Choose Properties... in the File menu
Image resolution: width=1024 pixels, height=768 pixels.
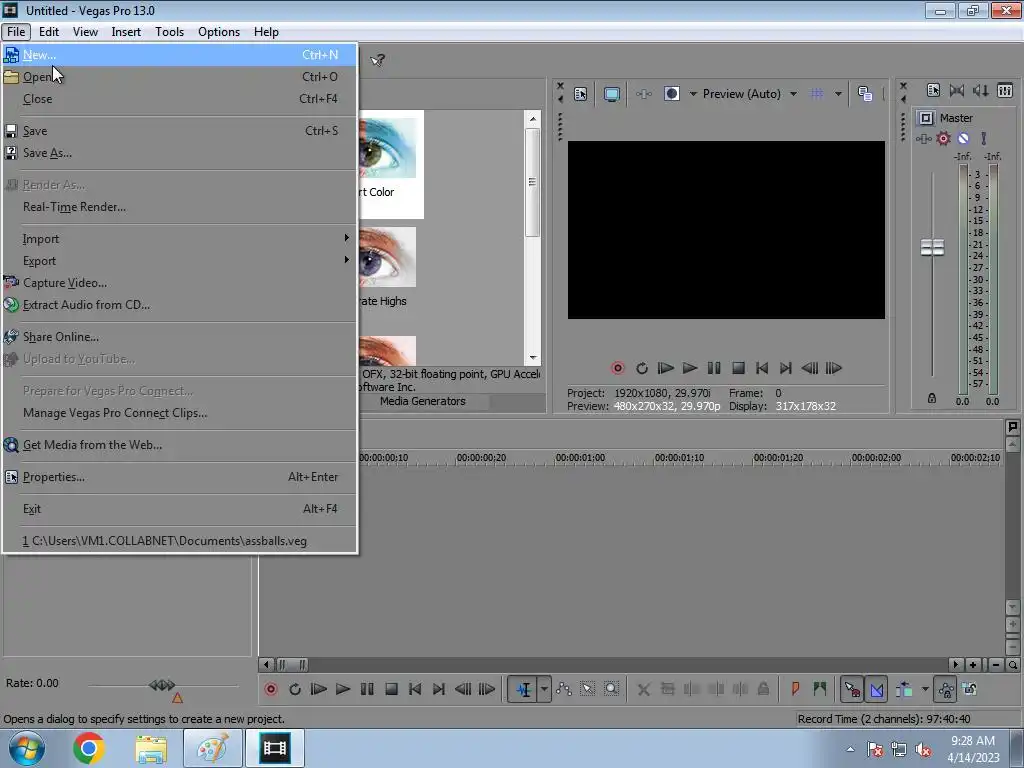[179, 477]
